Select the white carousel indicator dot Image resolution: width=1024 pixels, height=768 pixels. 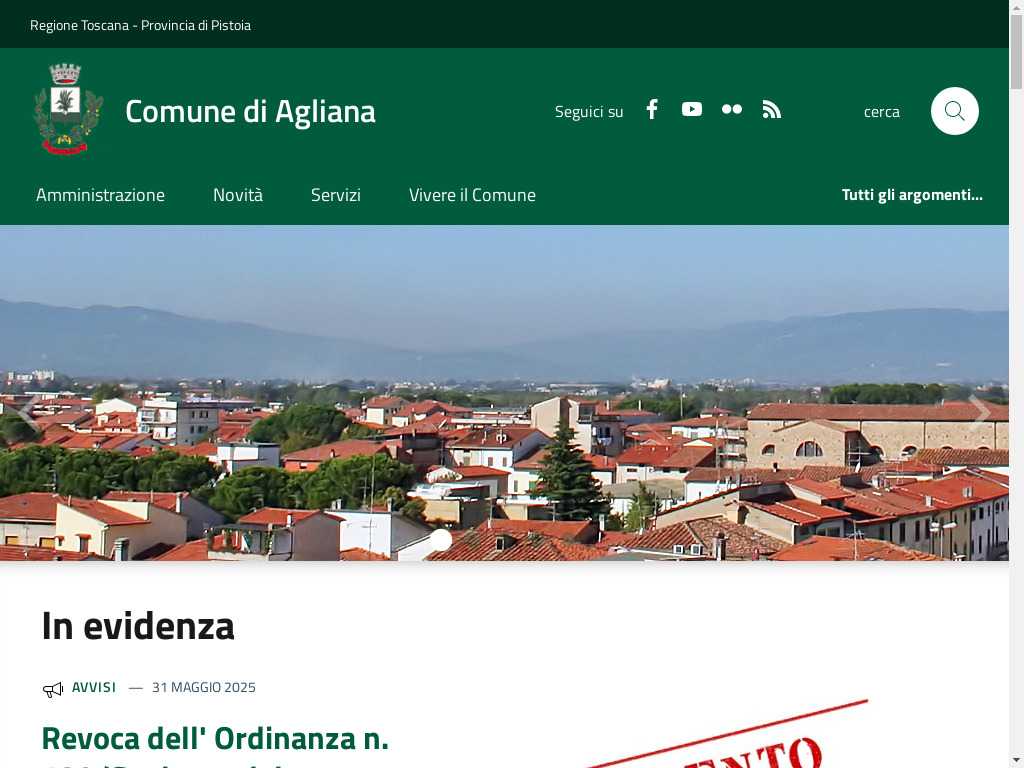[x=441, y=540]
